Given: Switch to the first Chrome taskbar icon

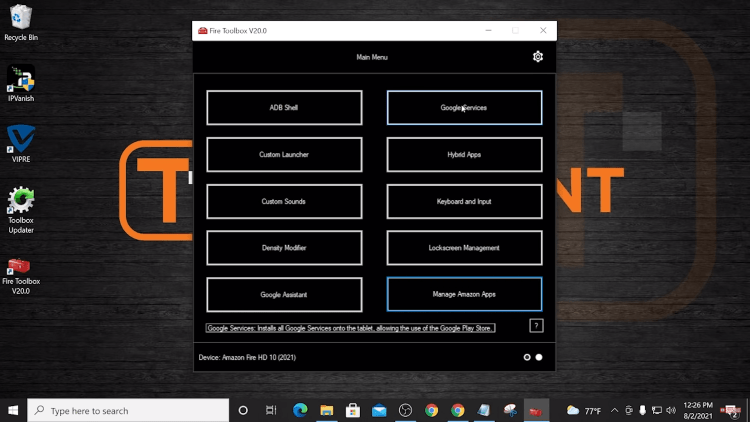Looking at the screenshot, I should point(431,411).
